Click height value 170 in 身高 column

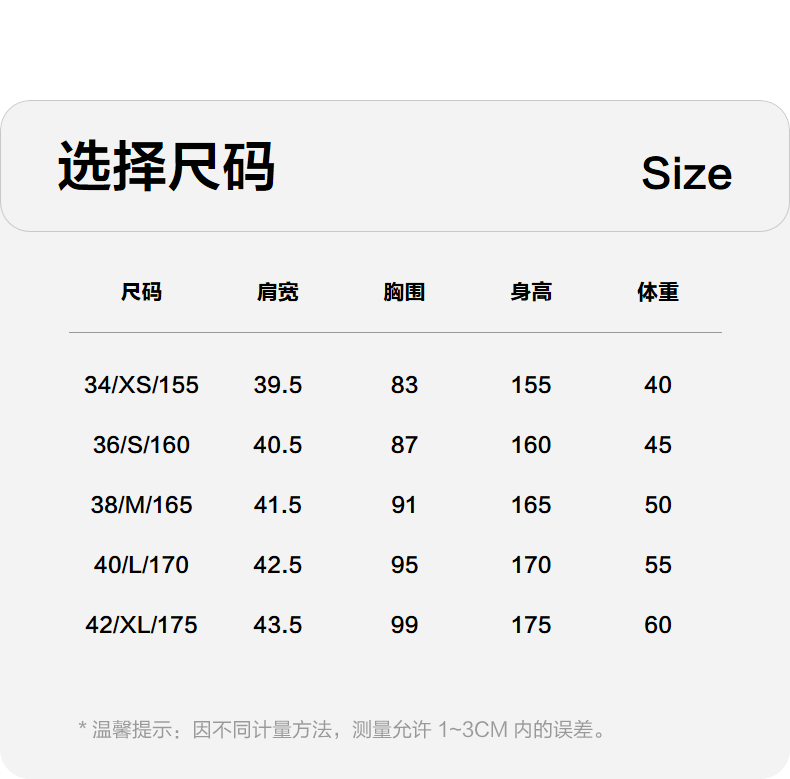tap(531, 565)
